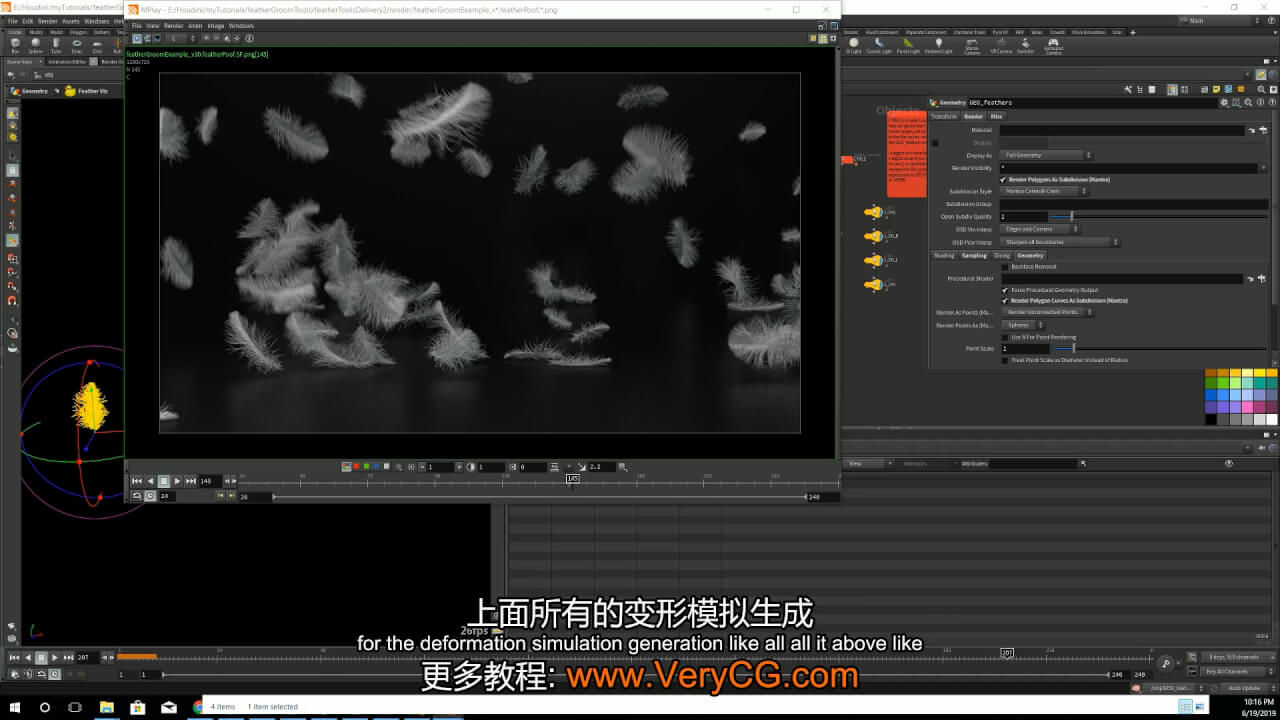Pick the white color swatch in palette
Viewport: 1280px width, 720px height.
tap(1271, 420)
